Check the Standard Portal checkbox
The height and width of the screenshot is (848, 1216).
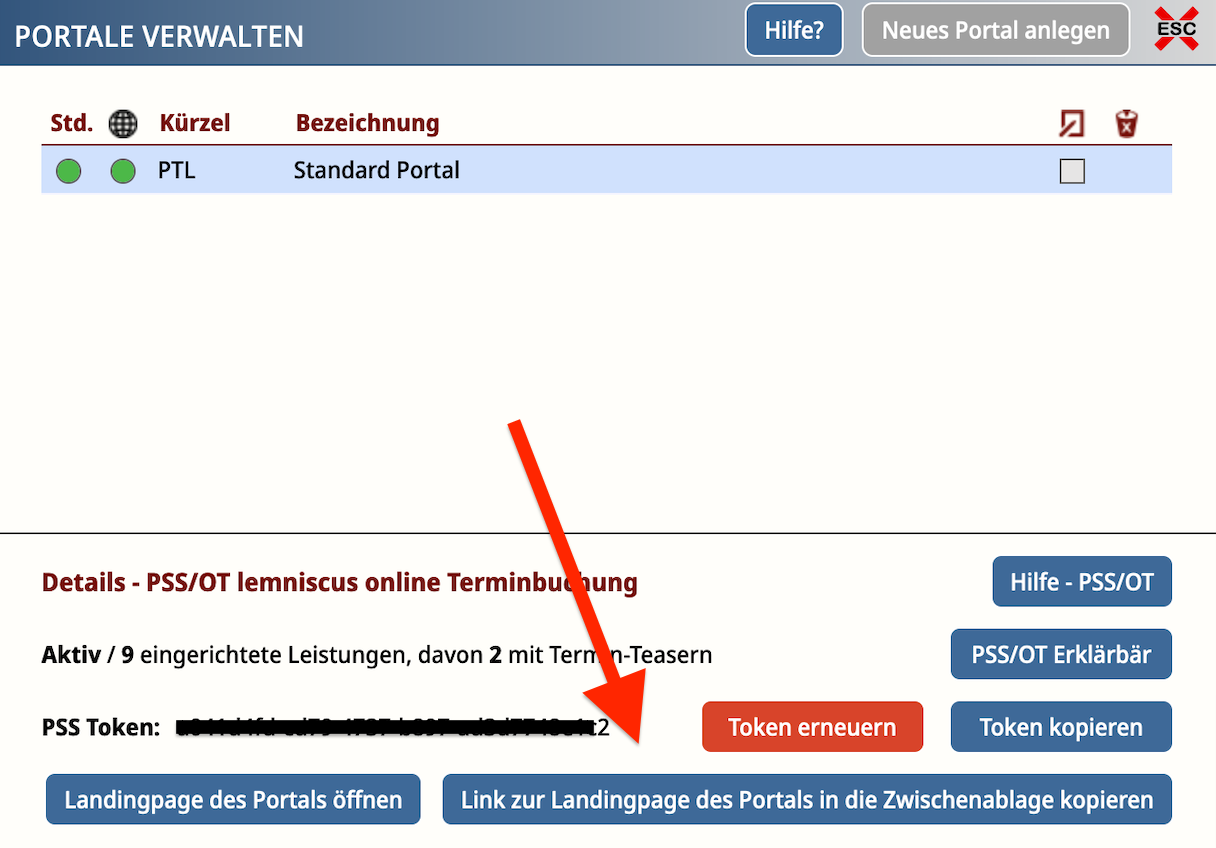(x=1072, y=172)
